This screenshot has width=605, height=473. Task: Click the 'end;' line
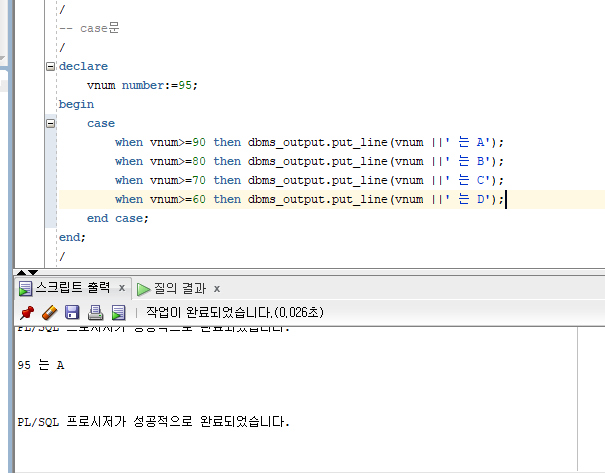tap(72, 237)
